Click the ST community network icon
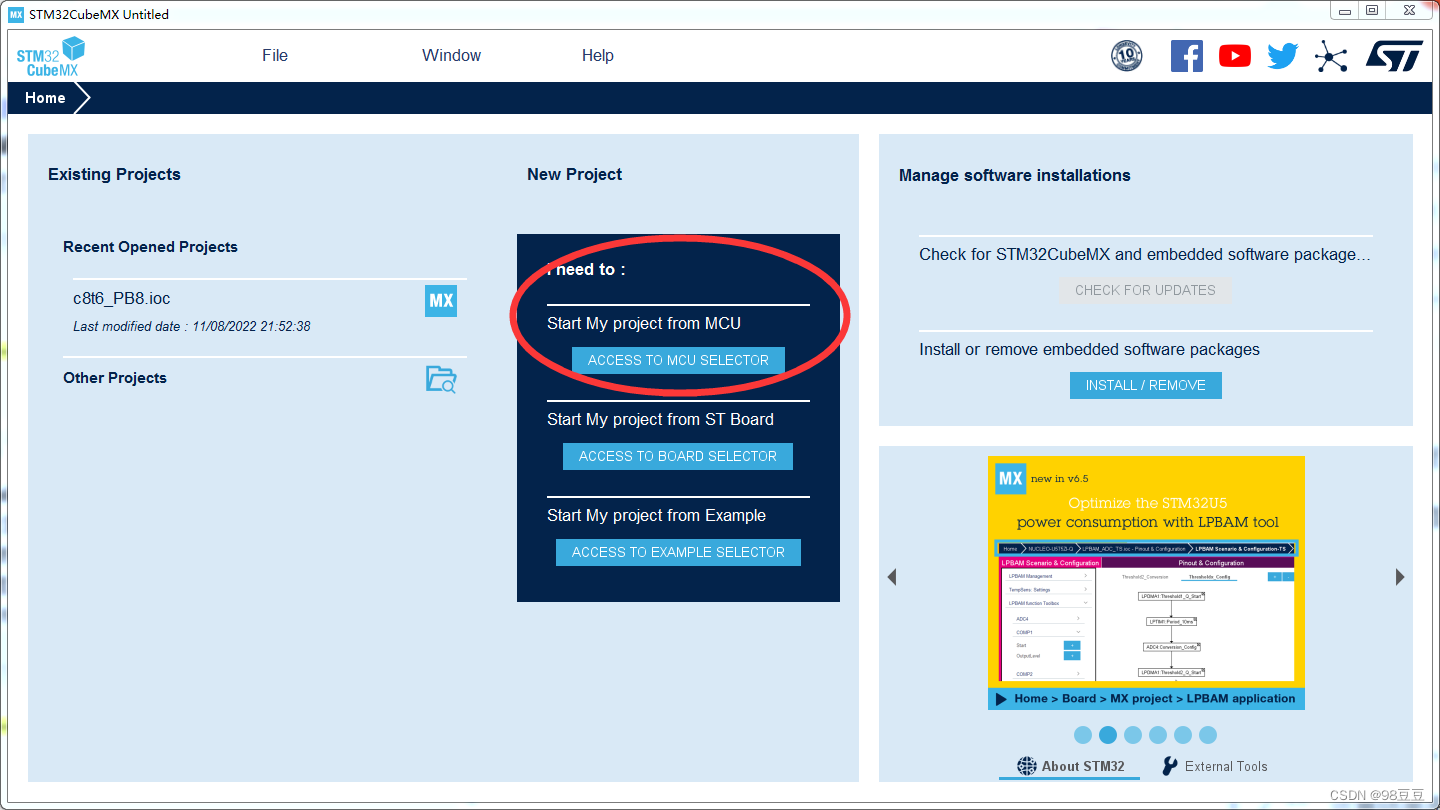 pyautogui.click(x=1331, y=57)
